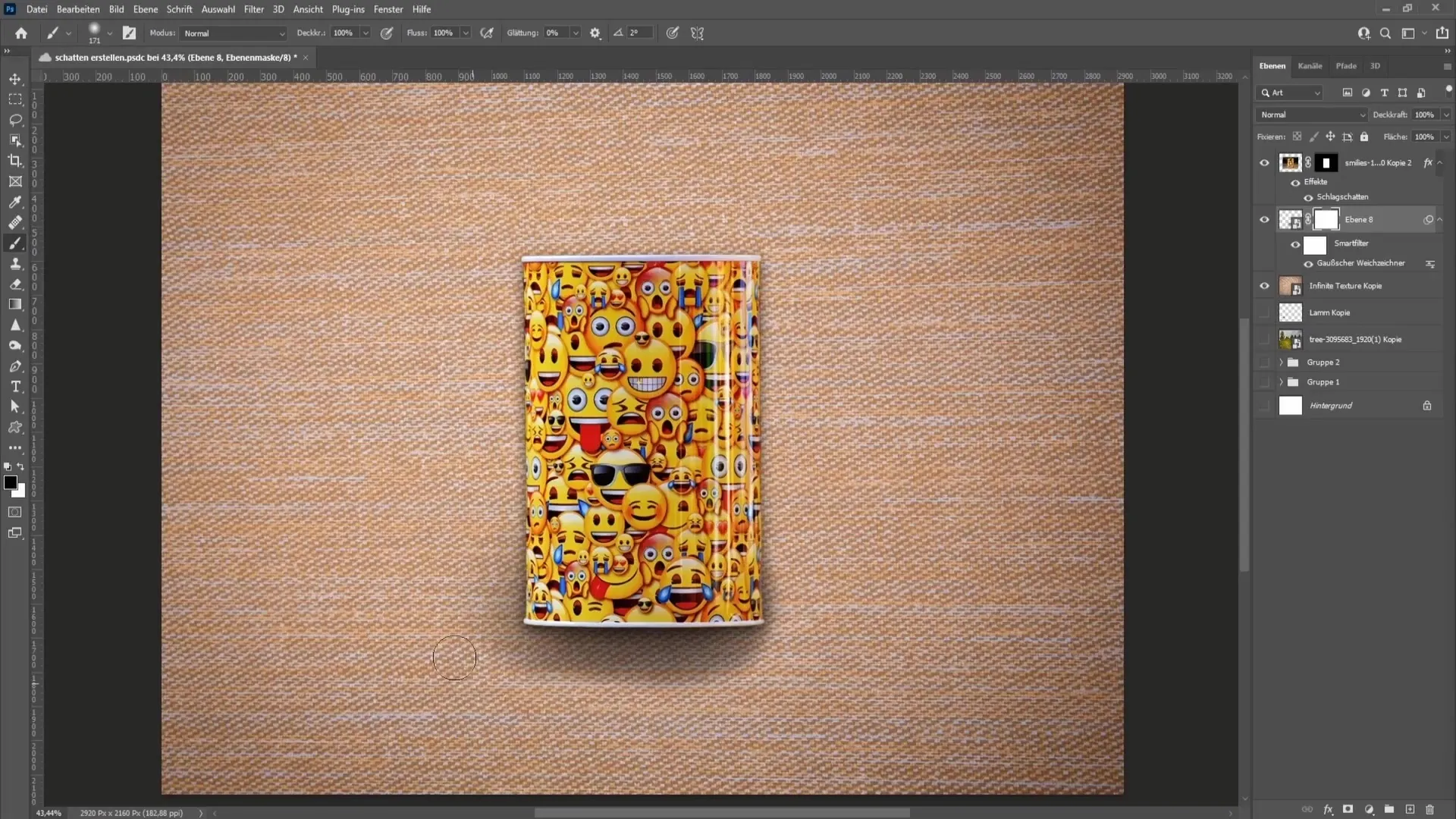Select the Eyedropper tool

point(15,201)
